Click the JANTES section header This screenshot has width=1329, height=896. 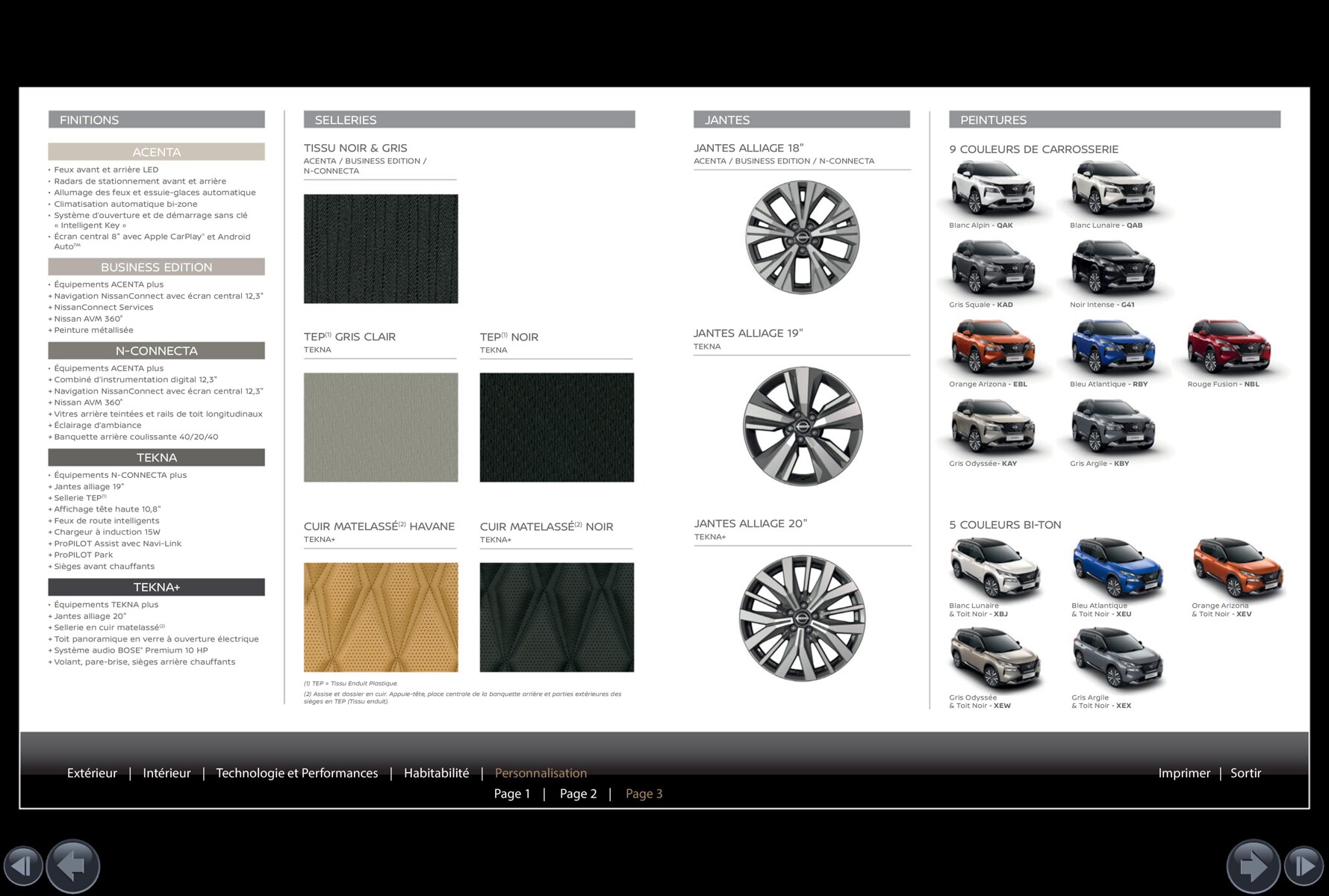[802, 119]
